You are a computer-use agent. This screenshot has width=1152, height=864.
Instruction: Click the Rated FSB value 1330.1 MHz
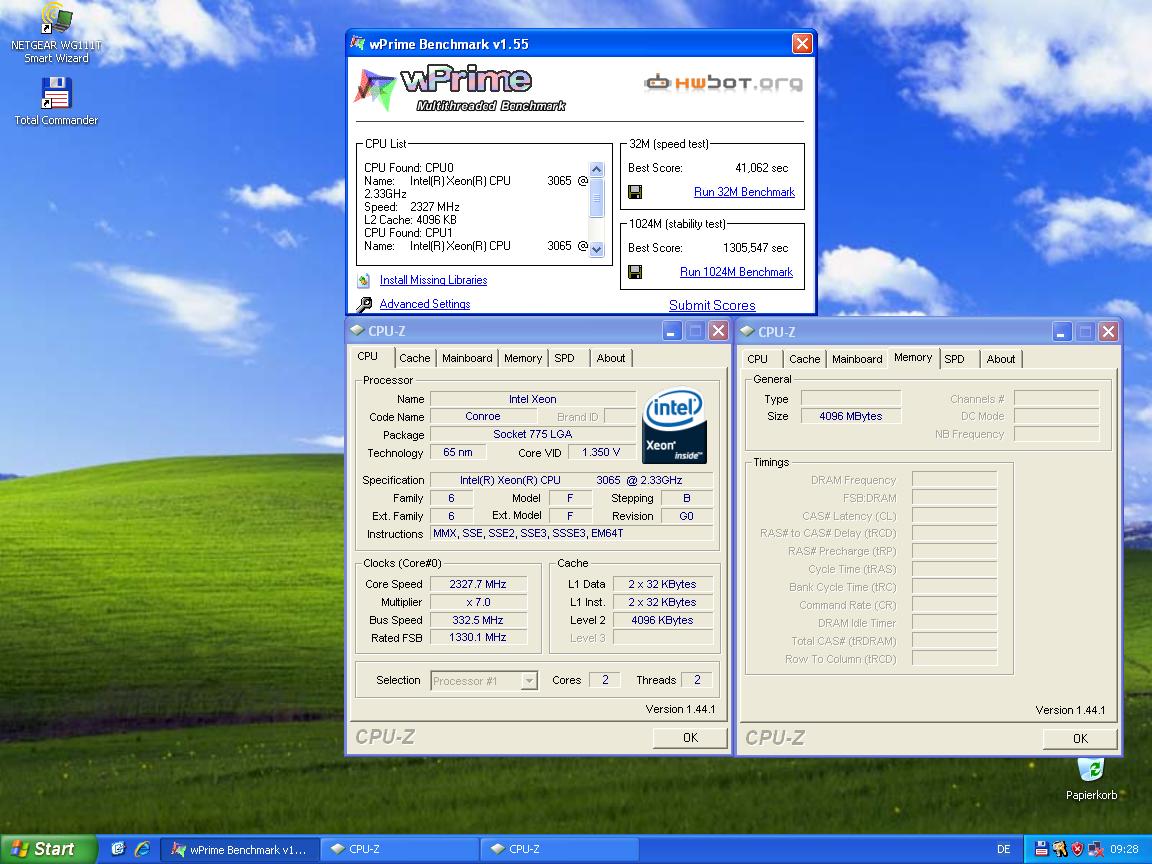478,638
